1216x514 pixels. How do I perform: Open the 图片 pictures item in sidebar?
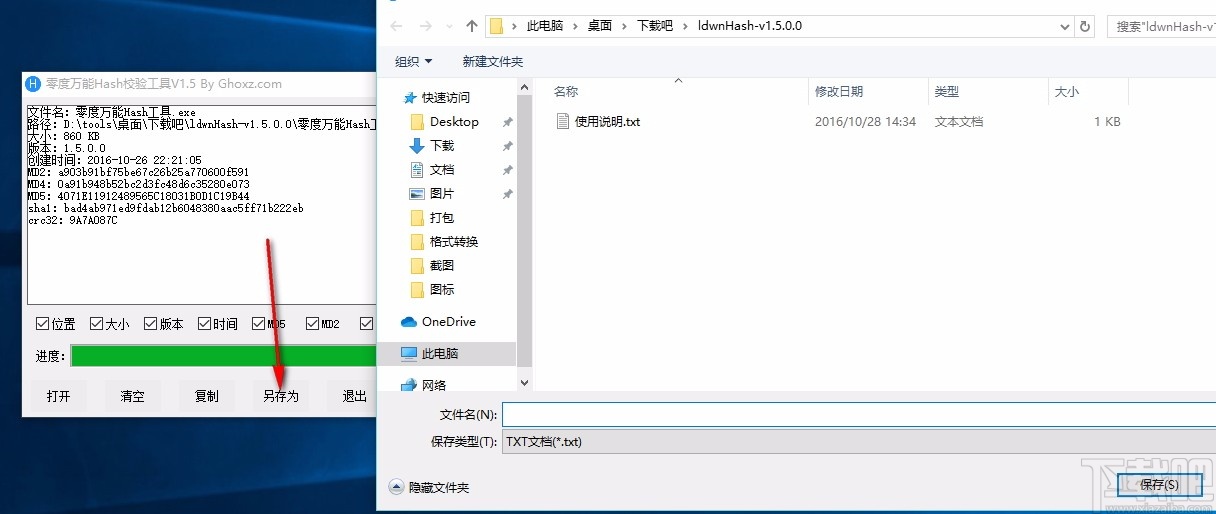click(432, 194)
